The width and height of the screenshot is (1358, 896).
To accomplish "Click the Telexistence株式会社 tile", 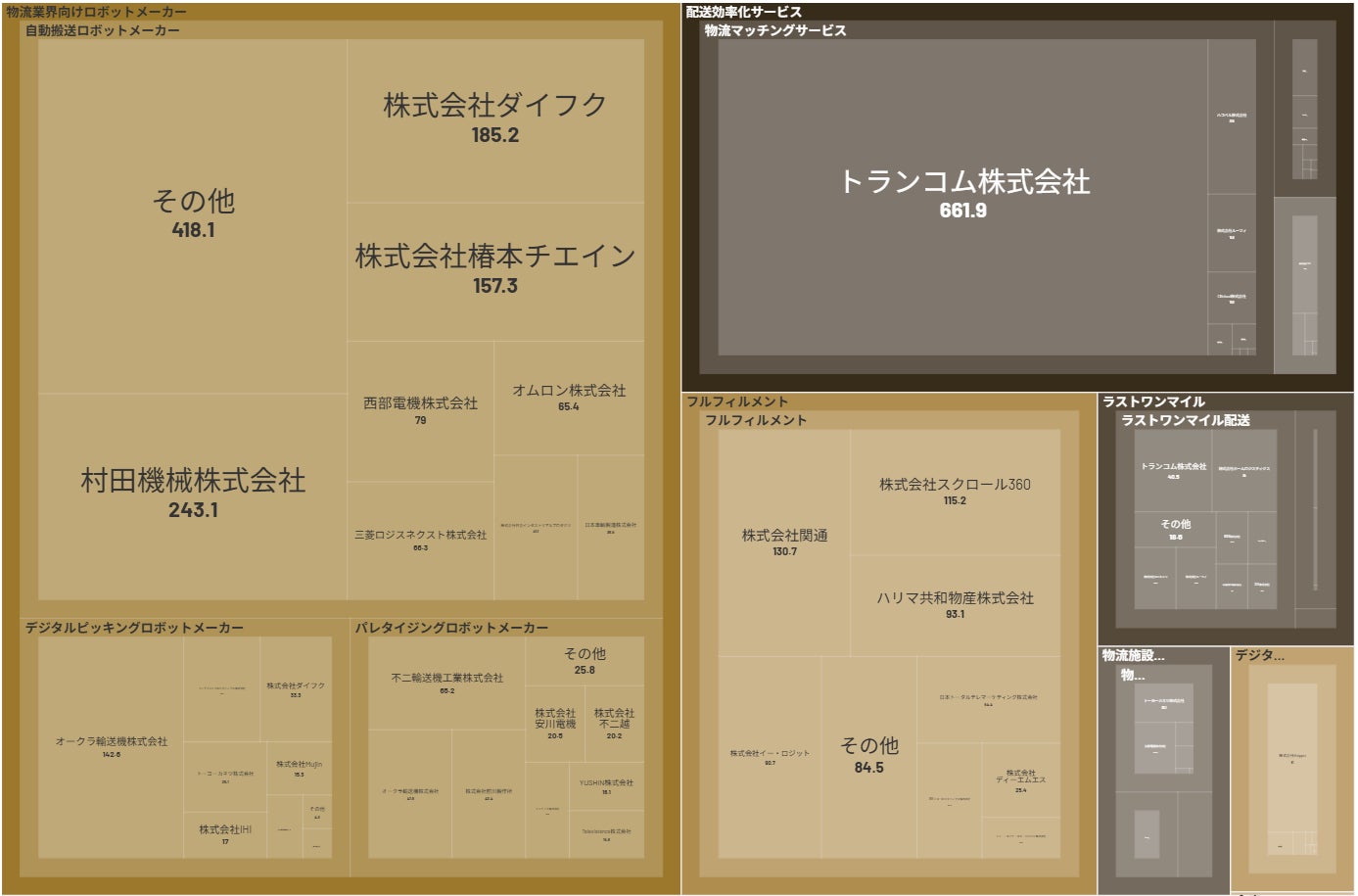I will 606,834.
